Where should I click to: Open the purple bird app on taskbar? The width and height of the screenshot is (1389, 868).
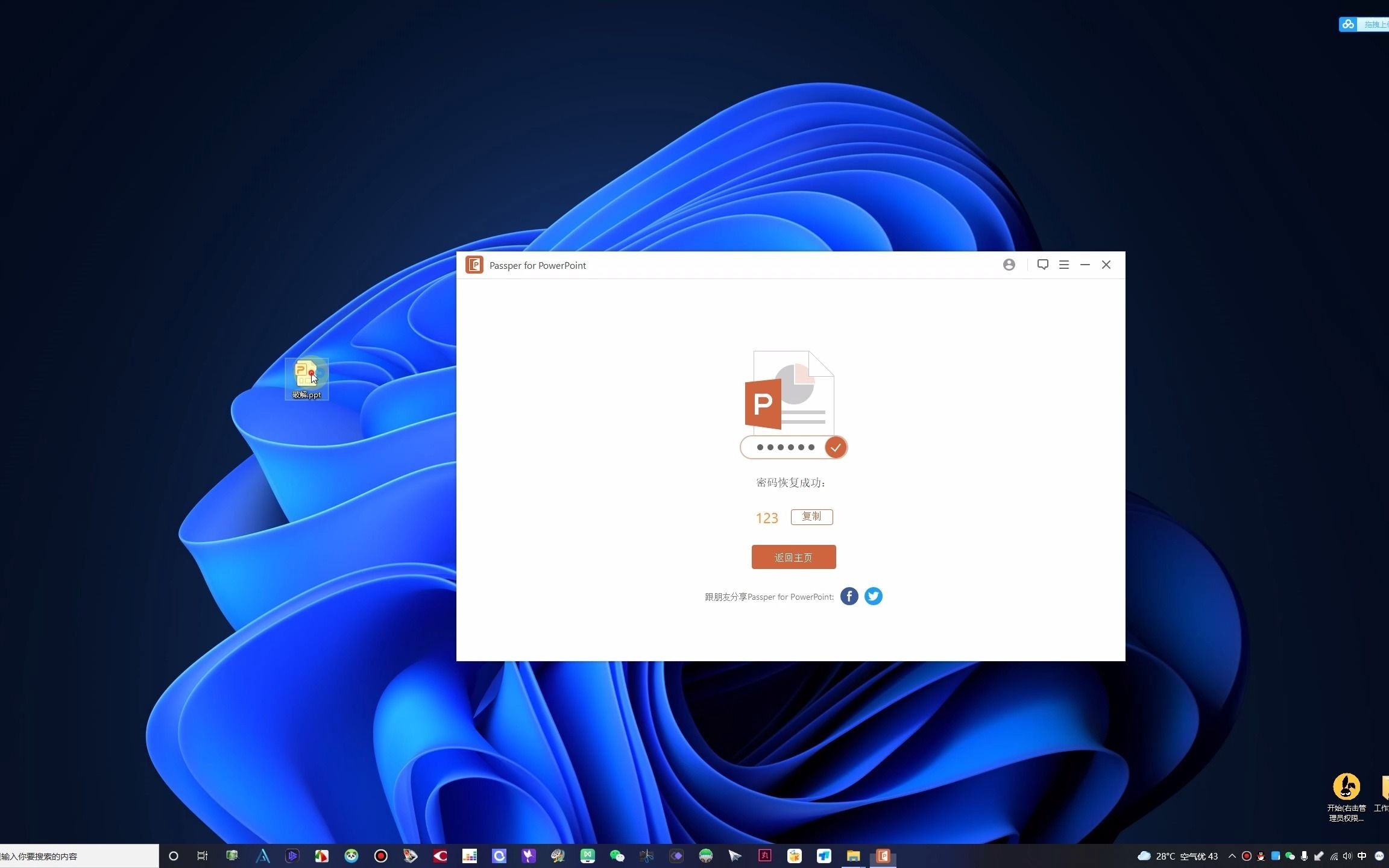pos(528,856)
